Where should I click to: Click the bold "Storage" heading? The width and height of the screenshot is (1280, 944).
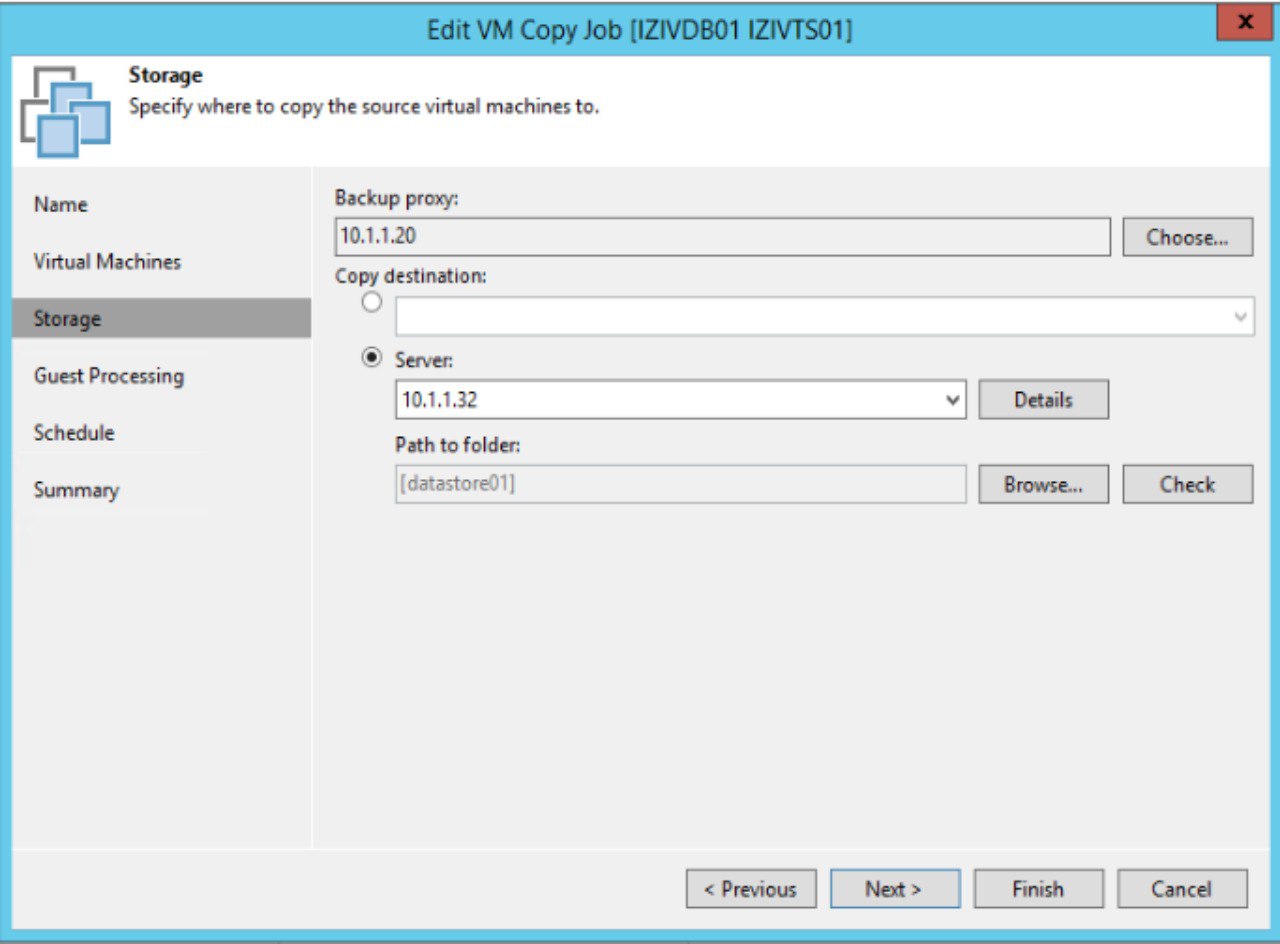[x=166, y=75]
